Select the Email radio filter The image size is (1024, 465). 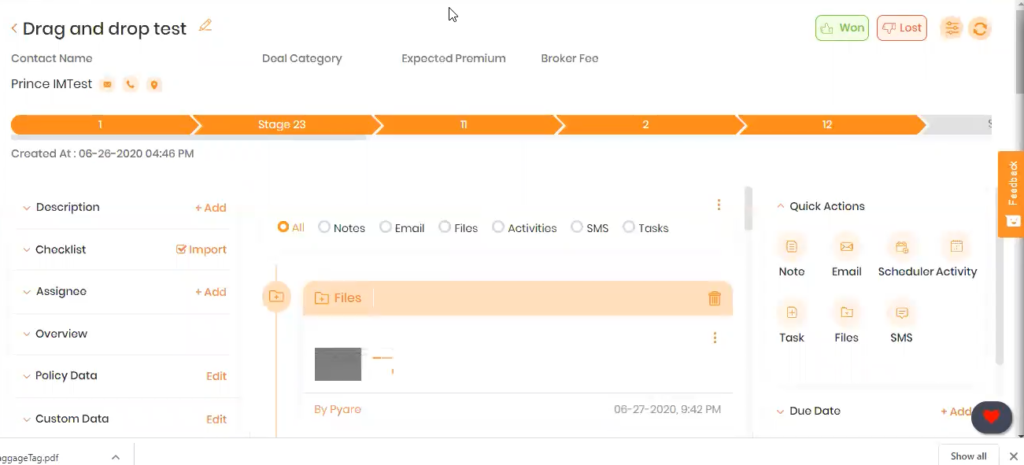coord(385,227)
